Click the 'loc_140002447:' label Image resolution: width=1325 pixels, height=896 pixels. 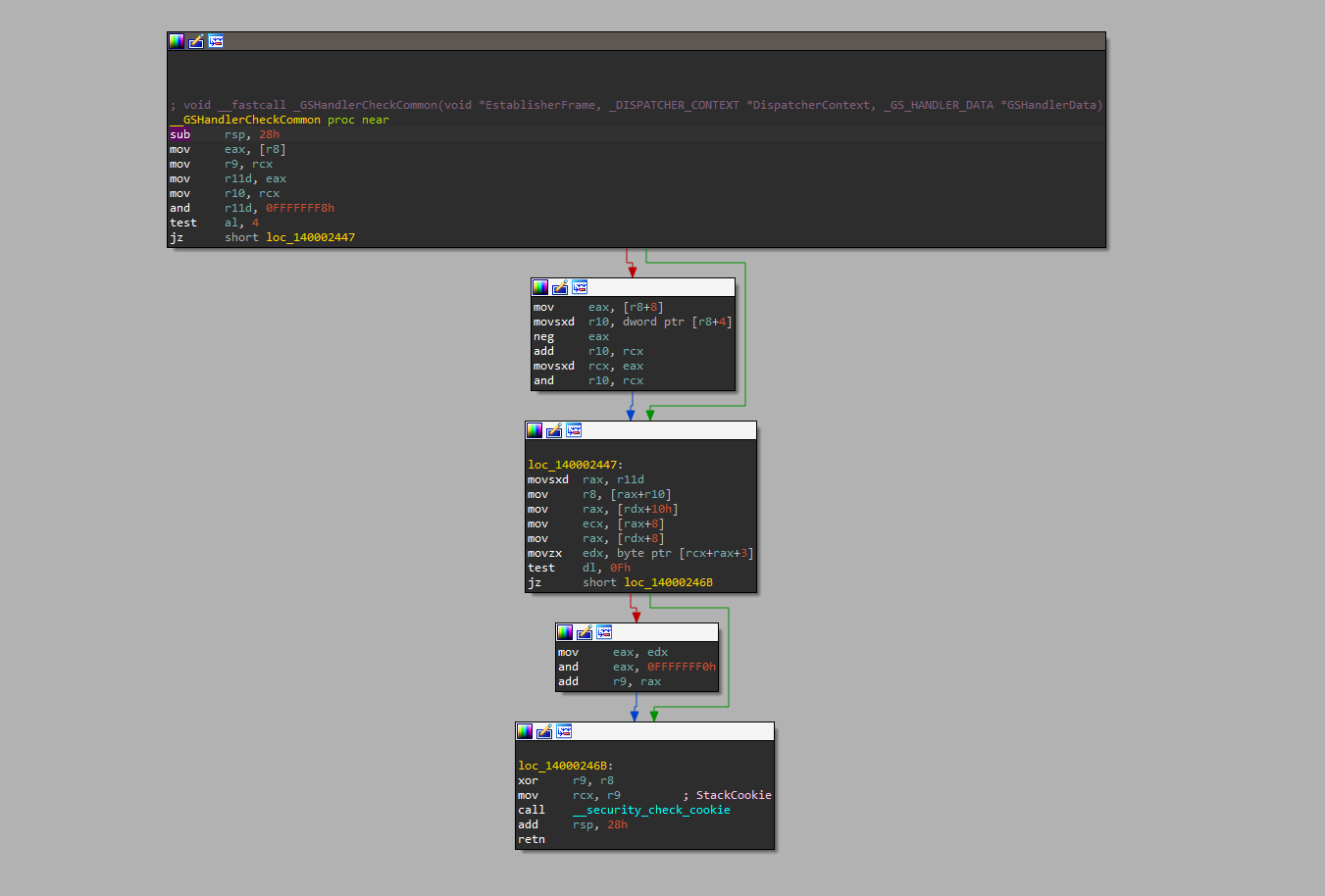coord(575,465)
